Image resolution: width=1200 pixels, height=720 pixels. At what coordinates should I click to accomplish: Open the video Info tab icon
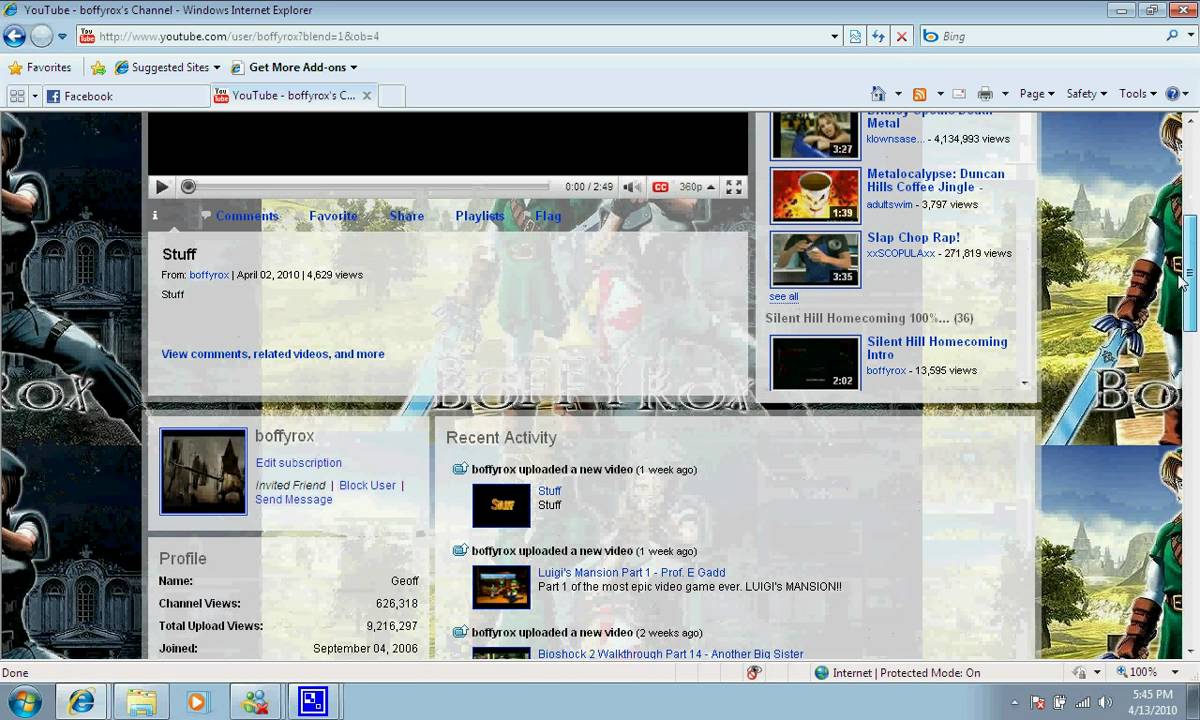point(155,215)
